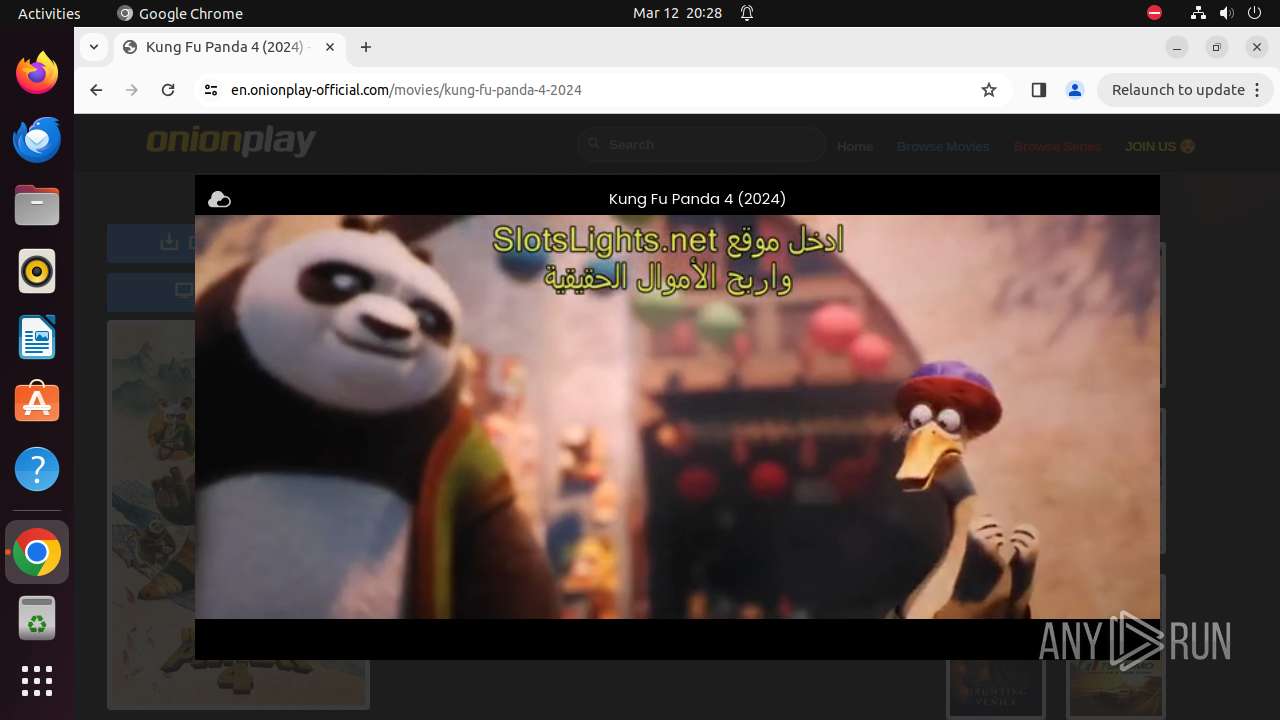Select the Kung Fu Panda 4 tab
Image resolution: width=1280 pixels, height=720 pixels.
point(228,47)
